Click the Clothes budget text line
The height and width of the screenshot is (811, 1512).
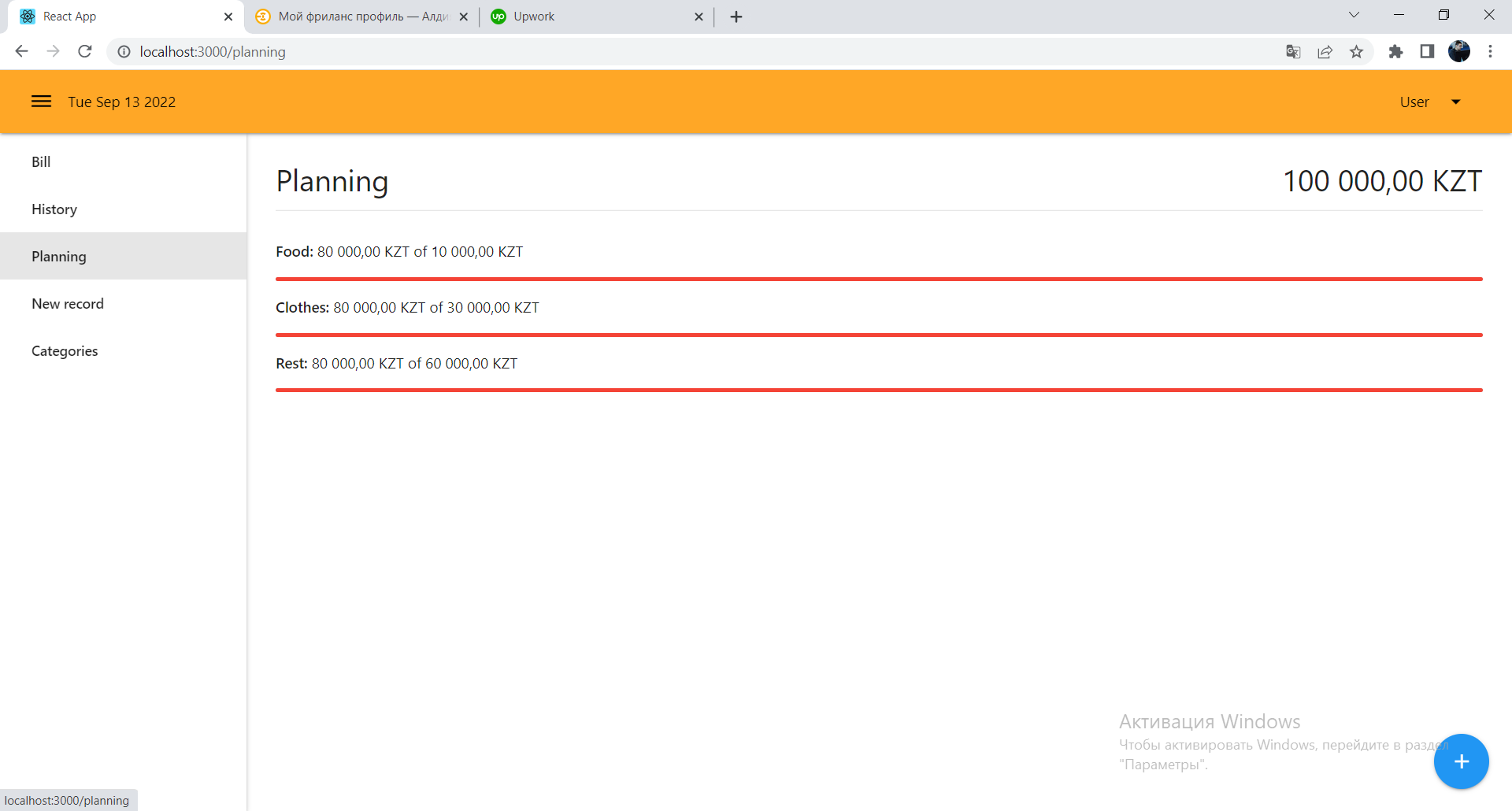coord(407,307)
